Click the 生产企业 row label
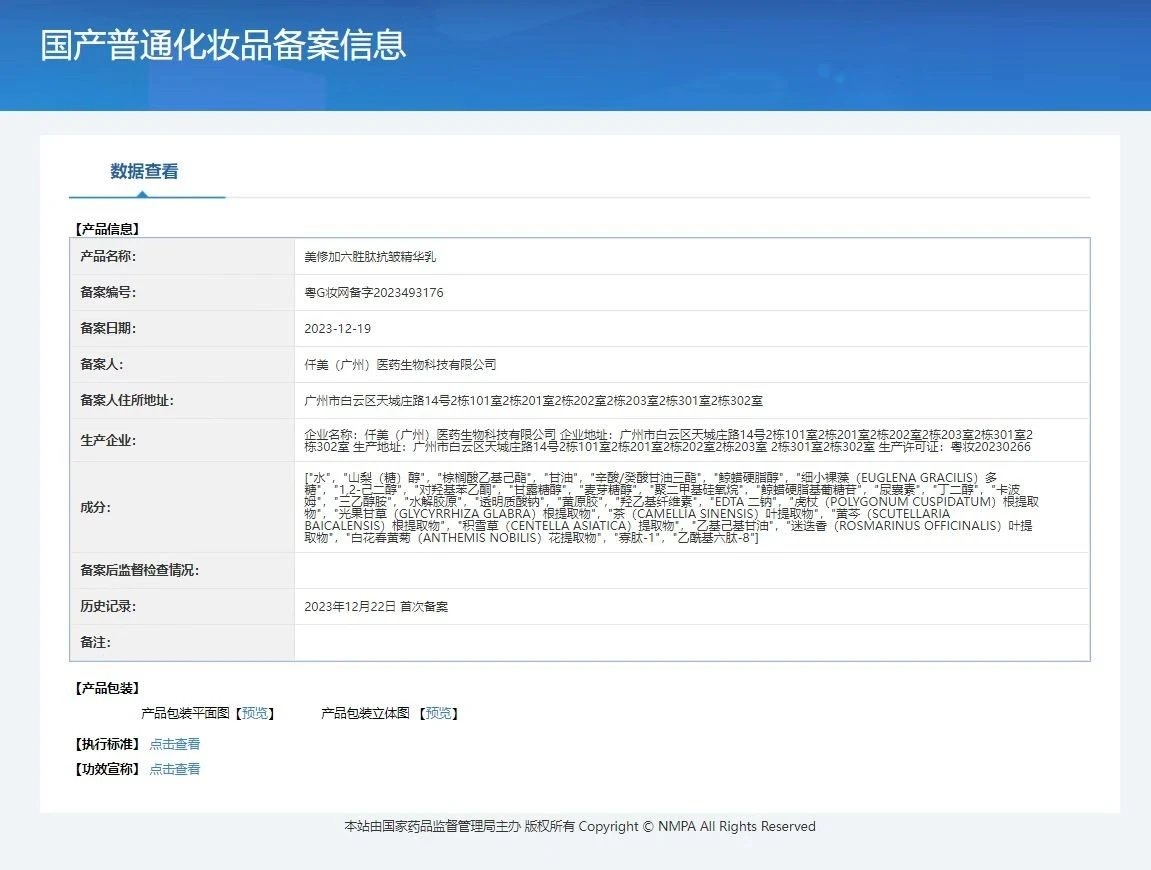This screenshot has height=870, width=1151. pos(108,441)
